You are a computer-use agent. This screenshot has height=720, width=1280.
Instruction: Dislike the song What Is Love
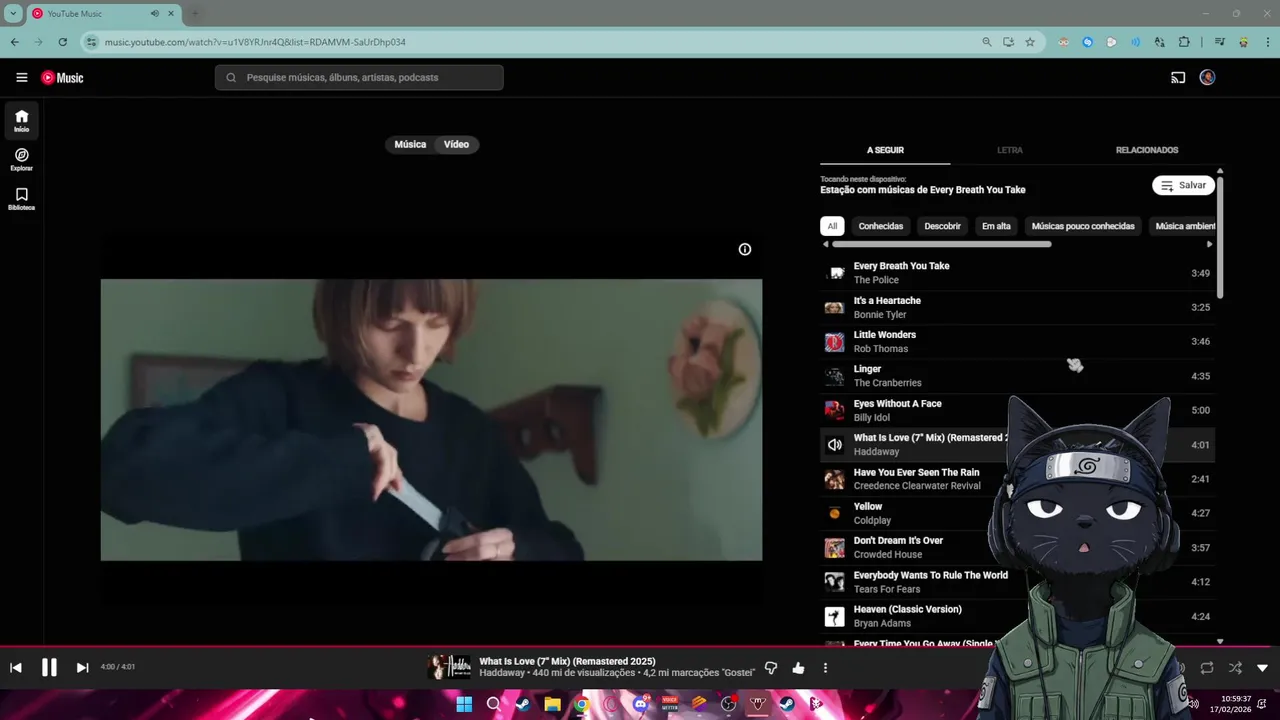771,668
